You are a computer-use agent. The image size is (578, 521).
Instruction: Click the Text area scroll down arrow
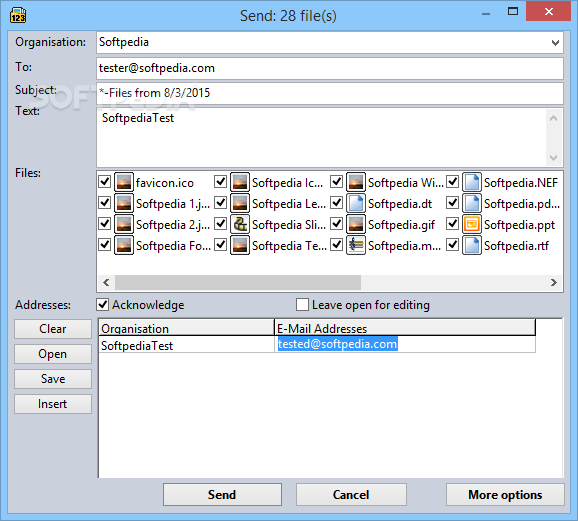(x=553, y=158)
